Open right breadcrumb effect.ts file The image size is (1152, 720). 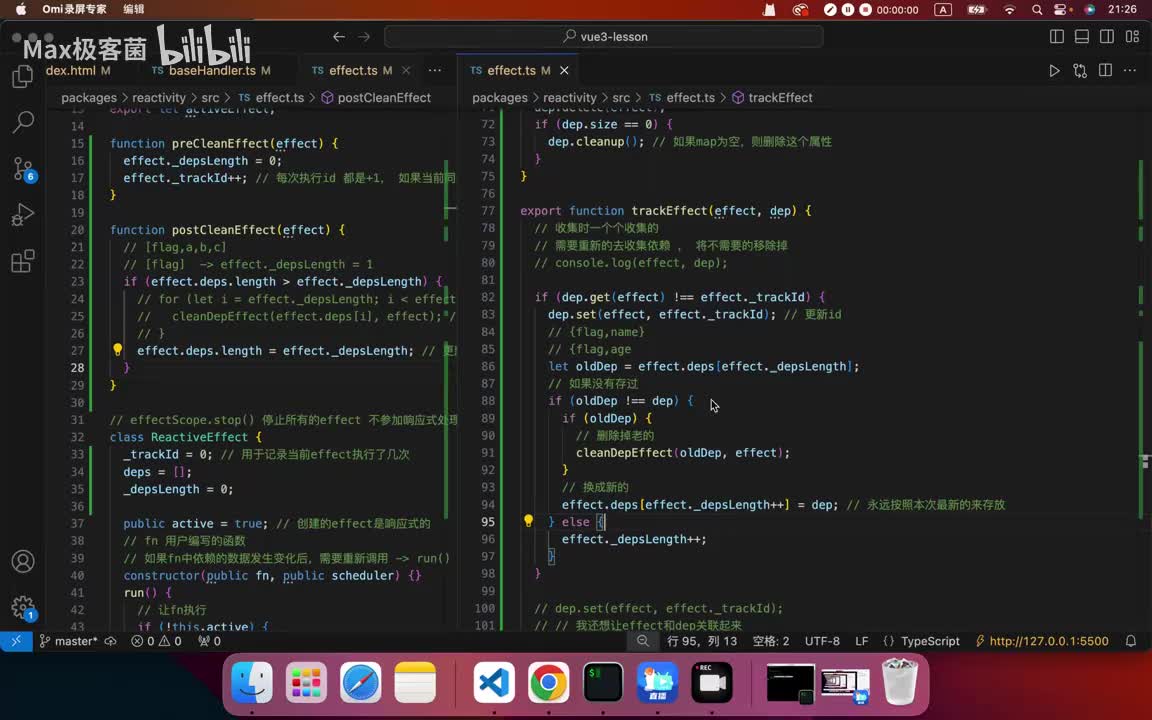click(x=682, y=98)
